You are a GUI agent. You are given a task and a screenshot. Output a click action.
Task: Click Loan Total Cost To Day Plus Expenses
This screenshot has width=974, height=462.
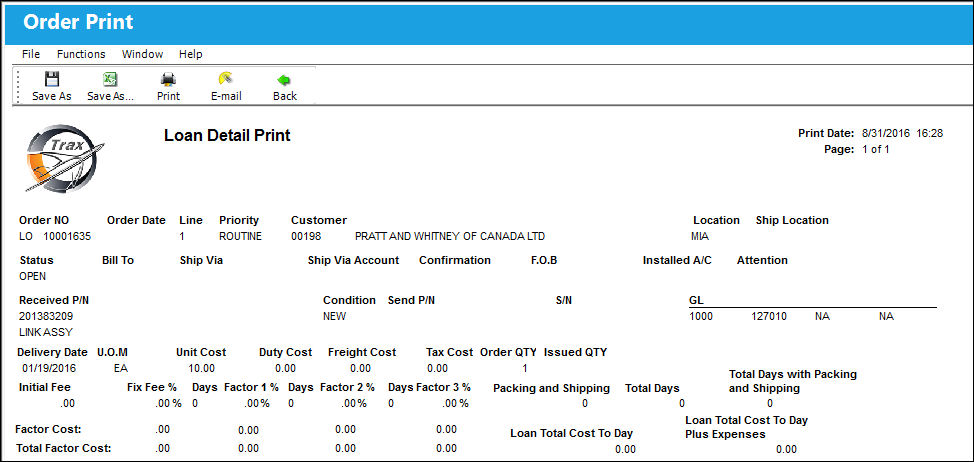[x=747, y=427]
